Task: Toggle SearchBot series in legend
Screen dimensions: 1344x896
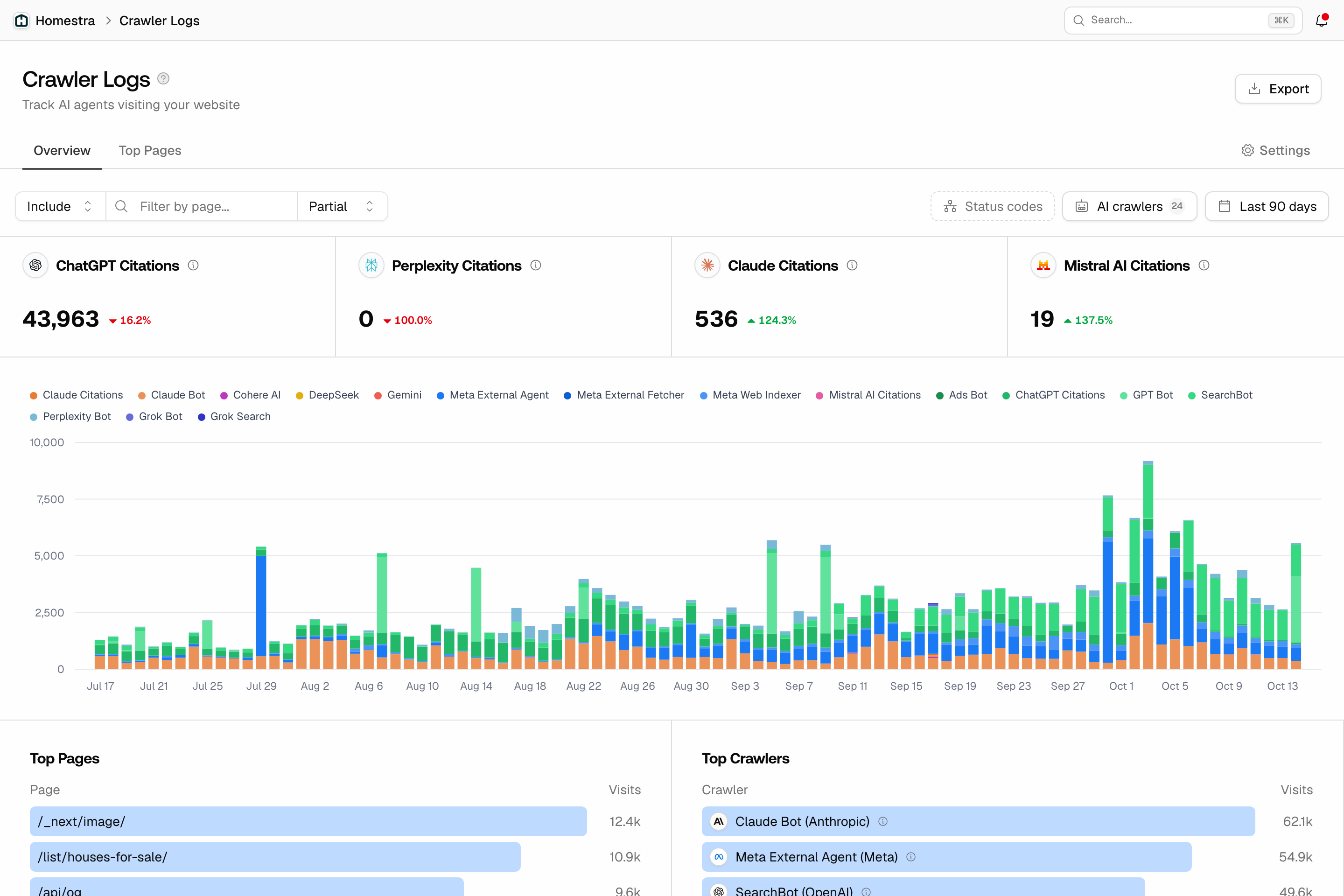Action: click(1220, 395)
